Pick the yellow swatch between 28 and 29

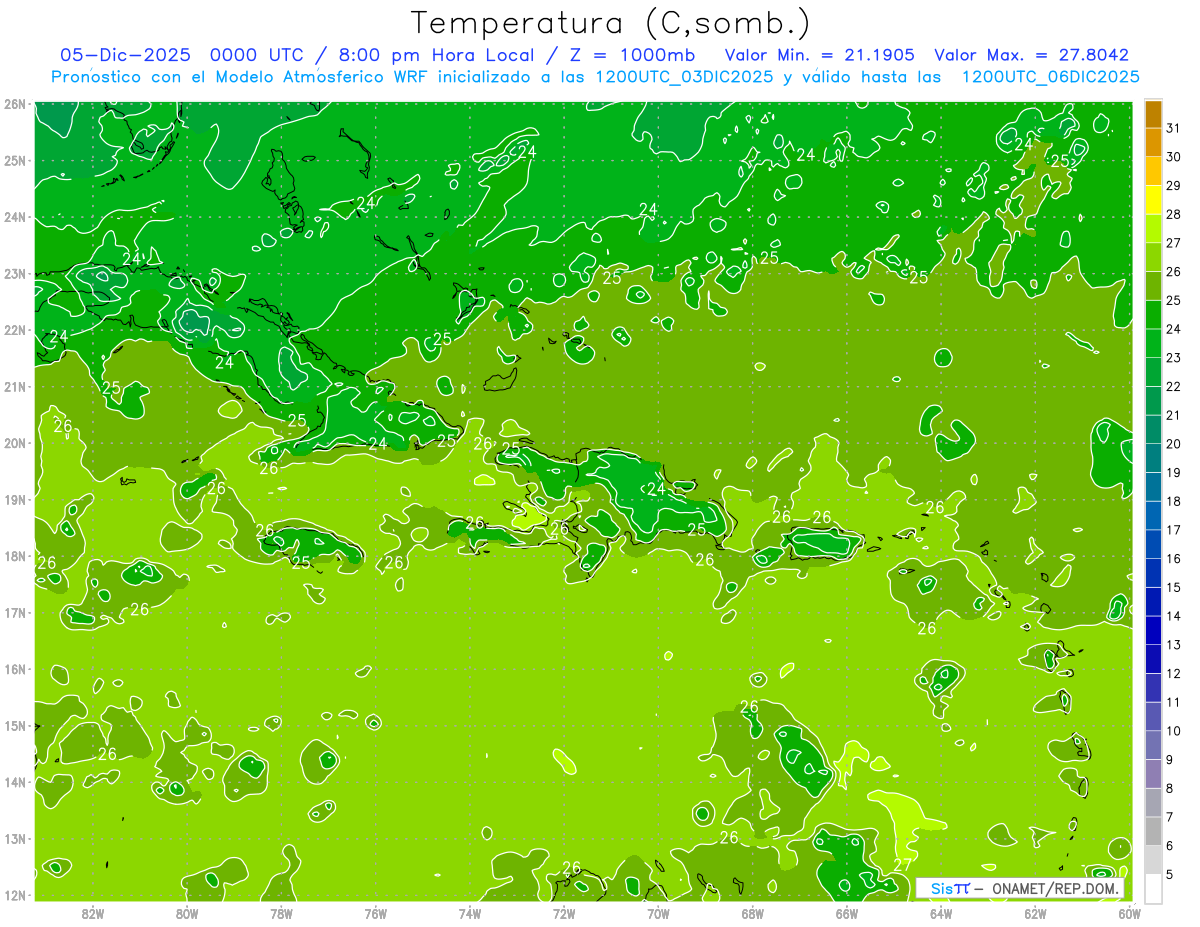[x=1153, y=200]
